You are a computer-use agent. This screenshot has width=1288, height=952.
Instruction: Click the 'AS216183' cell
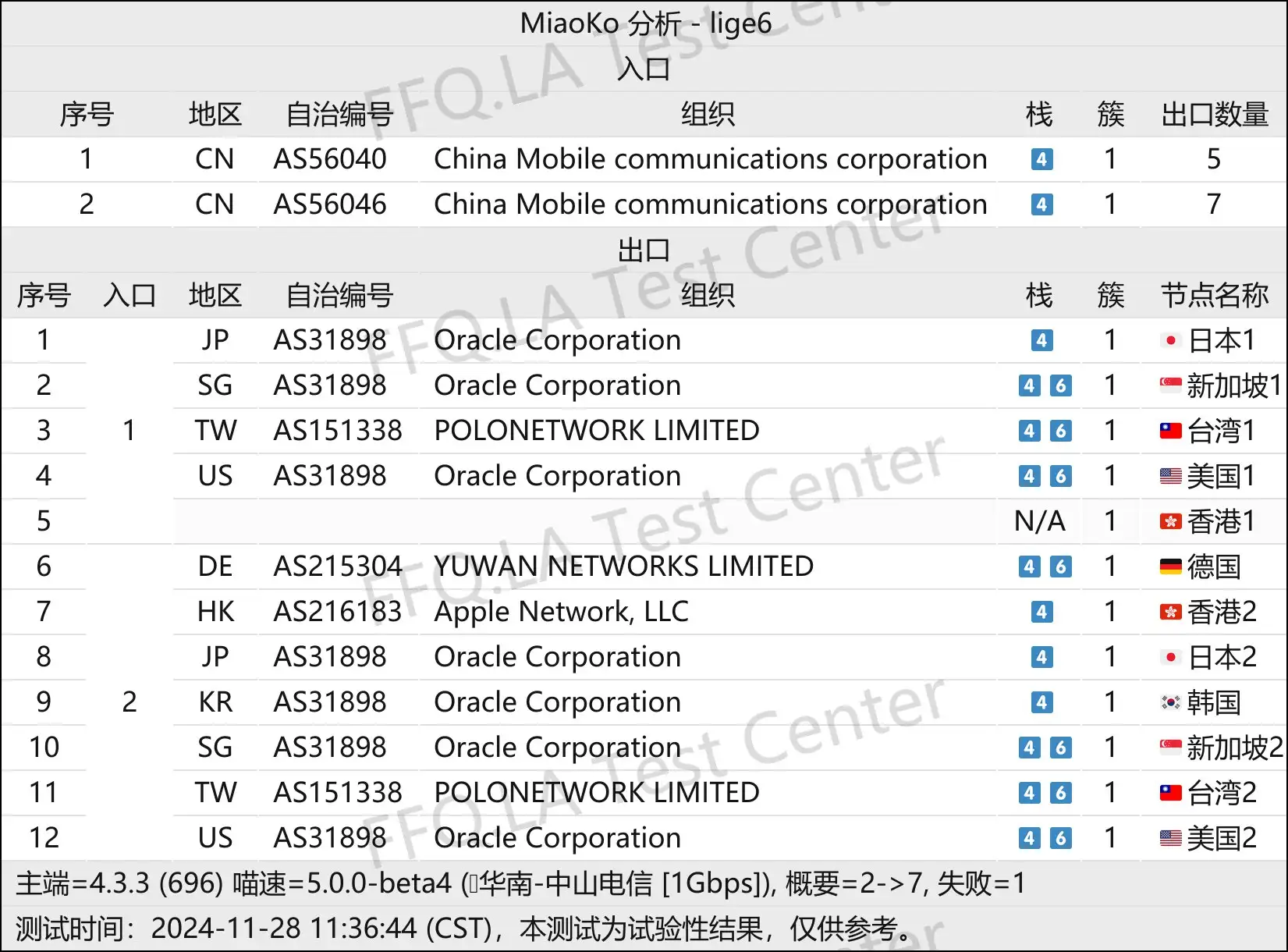[x=338, y=612]
